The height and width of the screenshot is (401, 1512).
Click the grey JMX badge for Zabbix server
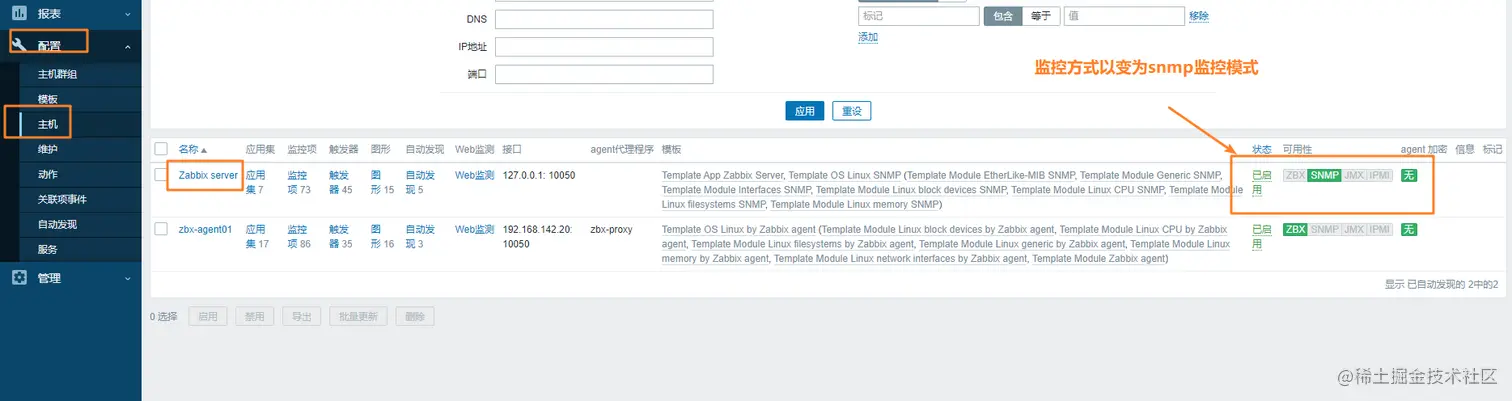click(1354, 175)
